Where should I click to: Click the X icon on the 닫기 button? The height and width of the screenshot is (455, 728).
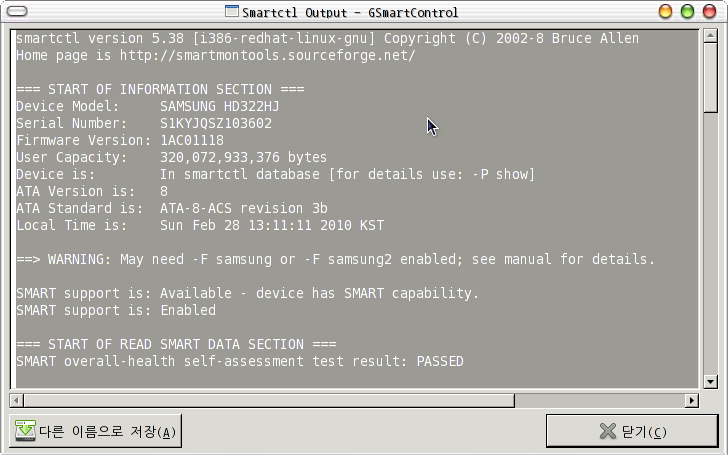[x=607, y=431]
